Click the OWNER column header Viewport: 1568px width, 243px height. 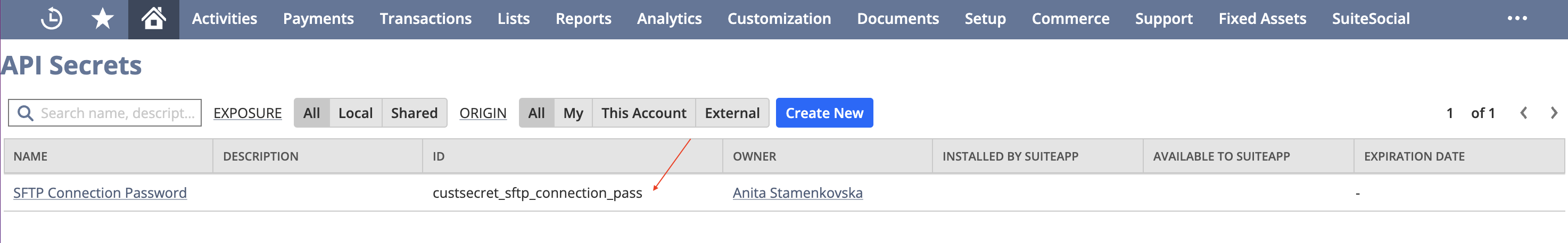(x=828, y=156)
